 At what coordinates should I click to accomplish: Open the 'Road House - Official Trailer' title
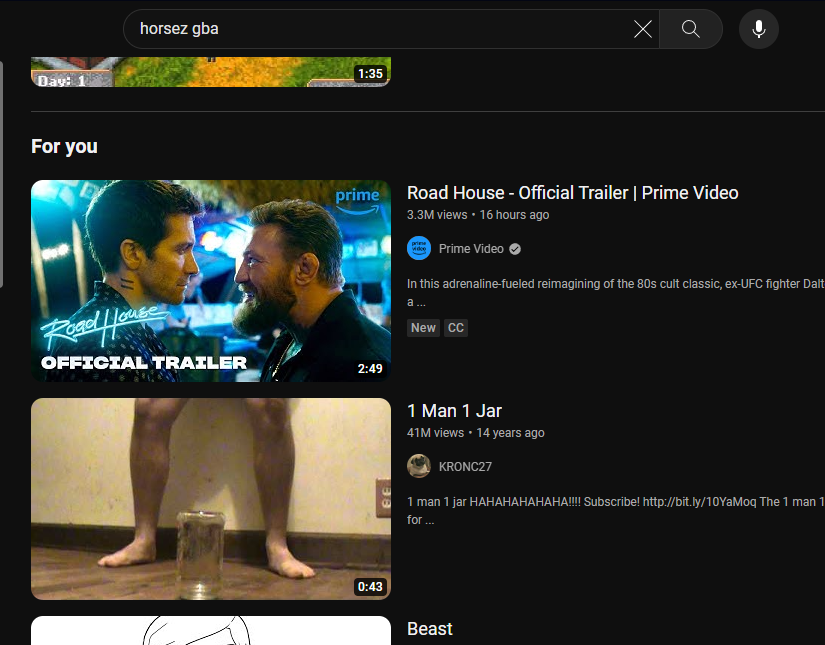tap(572, 193)
